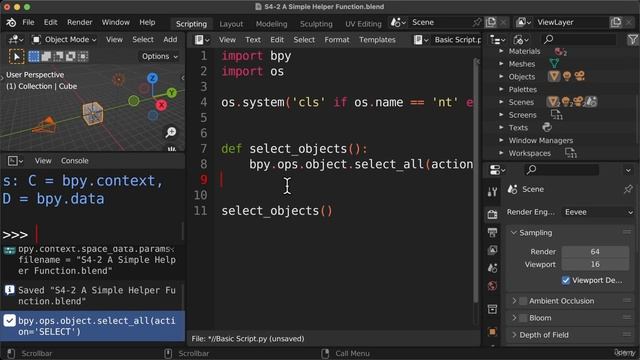Enable the Bloom checkbox

click(523, 318)
